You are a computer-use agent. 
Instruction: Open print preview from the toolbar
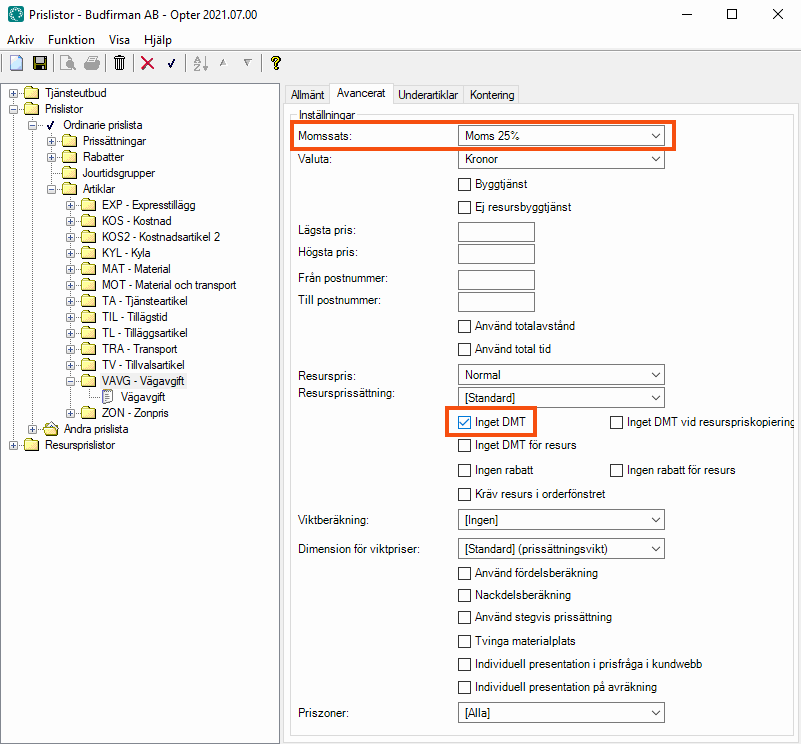pos(68,63)
